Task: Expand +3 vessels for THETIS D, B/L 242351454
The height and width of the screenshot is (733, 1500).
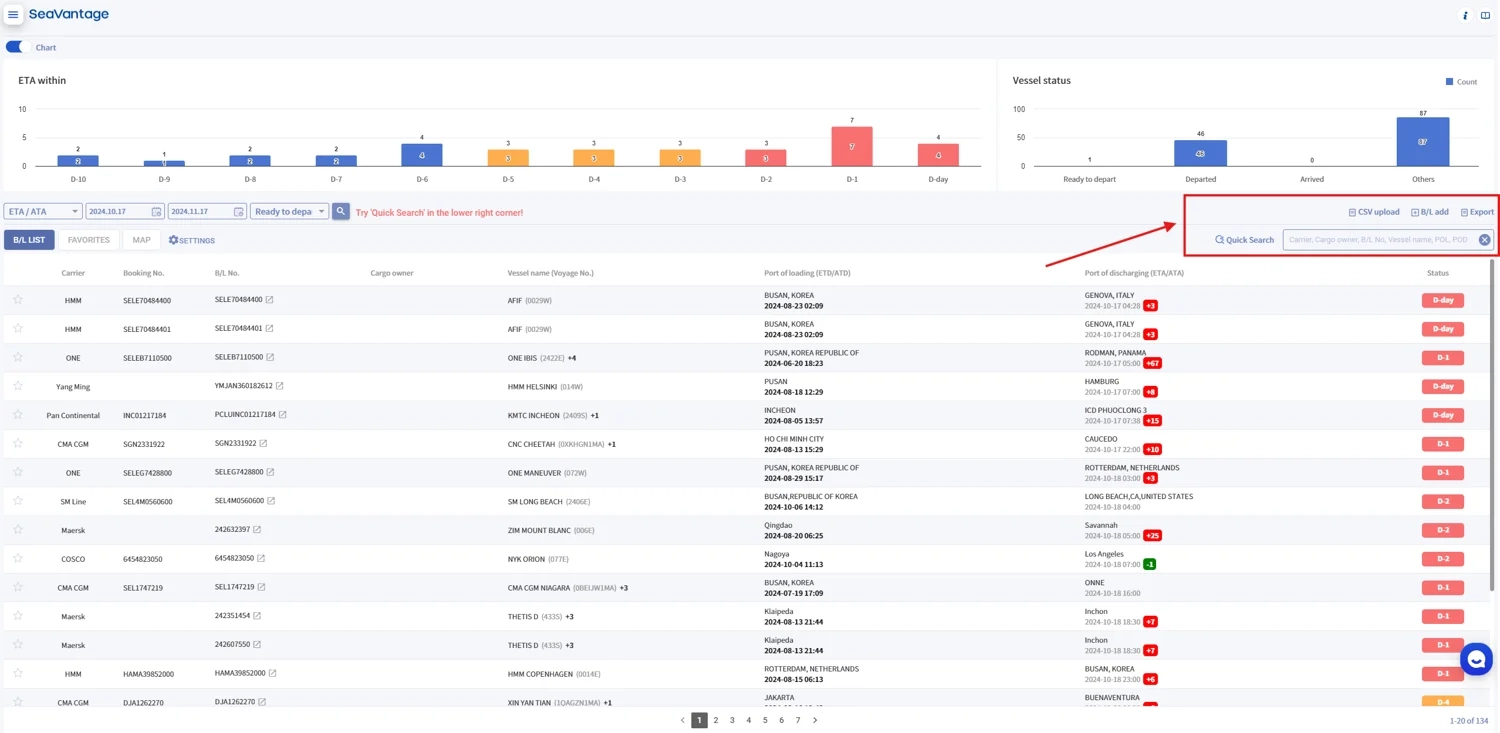Action: 570,617
